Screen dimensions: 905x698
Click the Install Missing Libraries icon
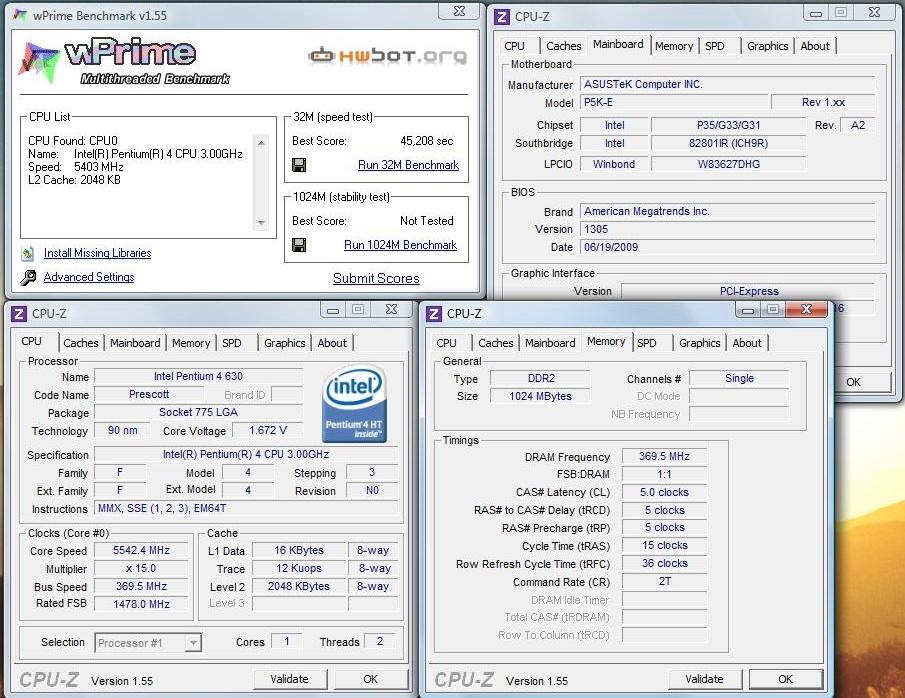click(x=27, y=253)
